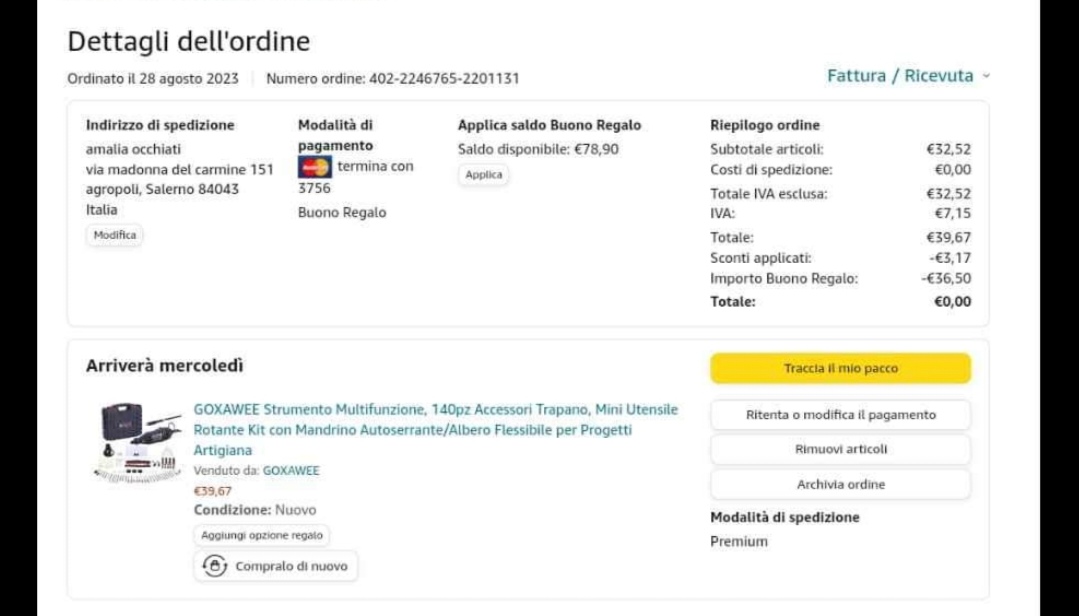The image size is (1079, 616).
Task: Click the Premium shipping method text
Action: (739, 542)
